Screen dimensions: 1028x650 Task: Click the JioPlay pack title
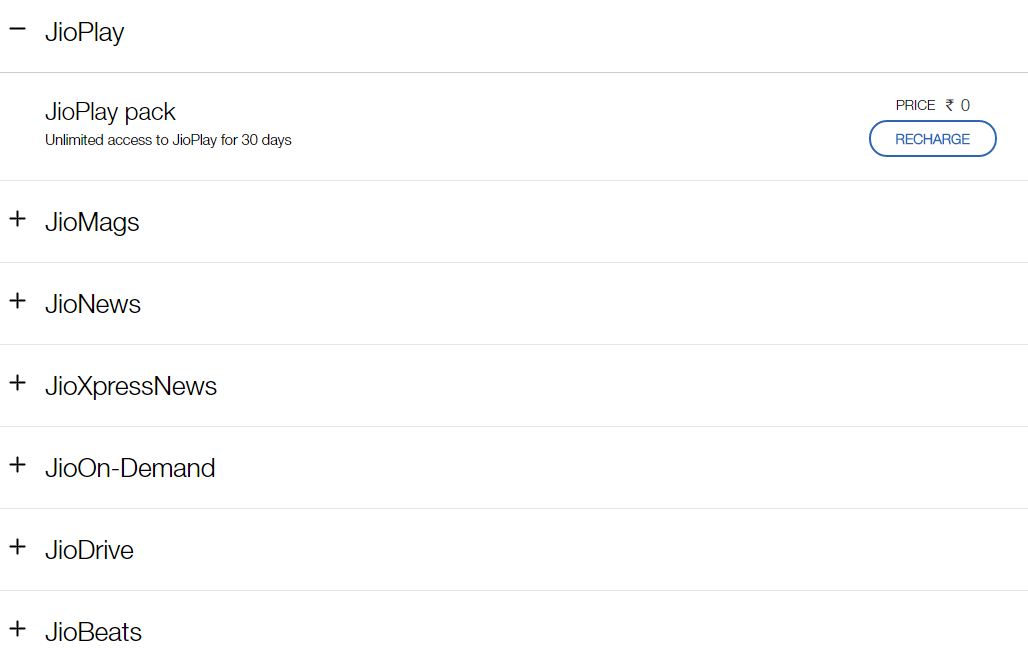(110, 112)
